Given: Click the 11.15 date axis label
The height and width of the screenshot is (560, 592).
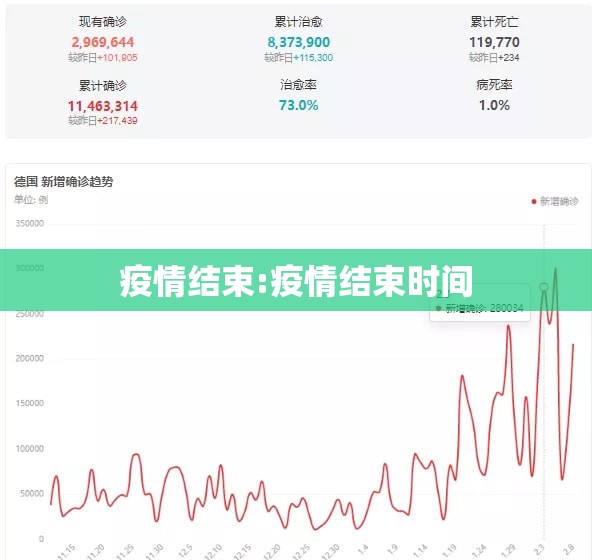Looking at the screenshot, I should pos(67,551).
